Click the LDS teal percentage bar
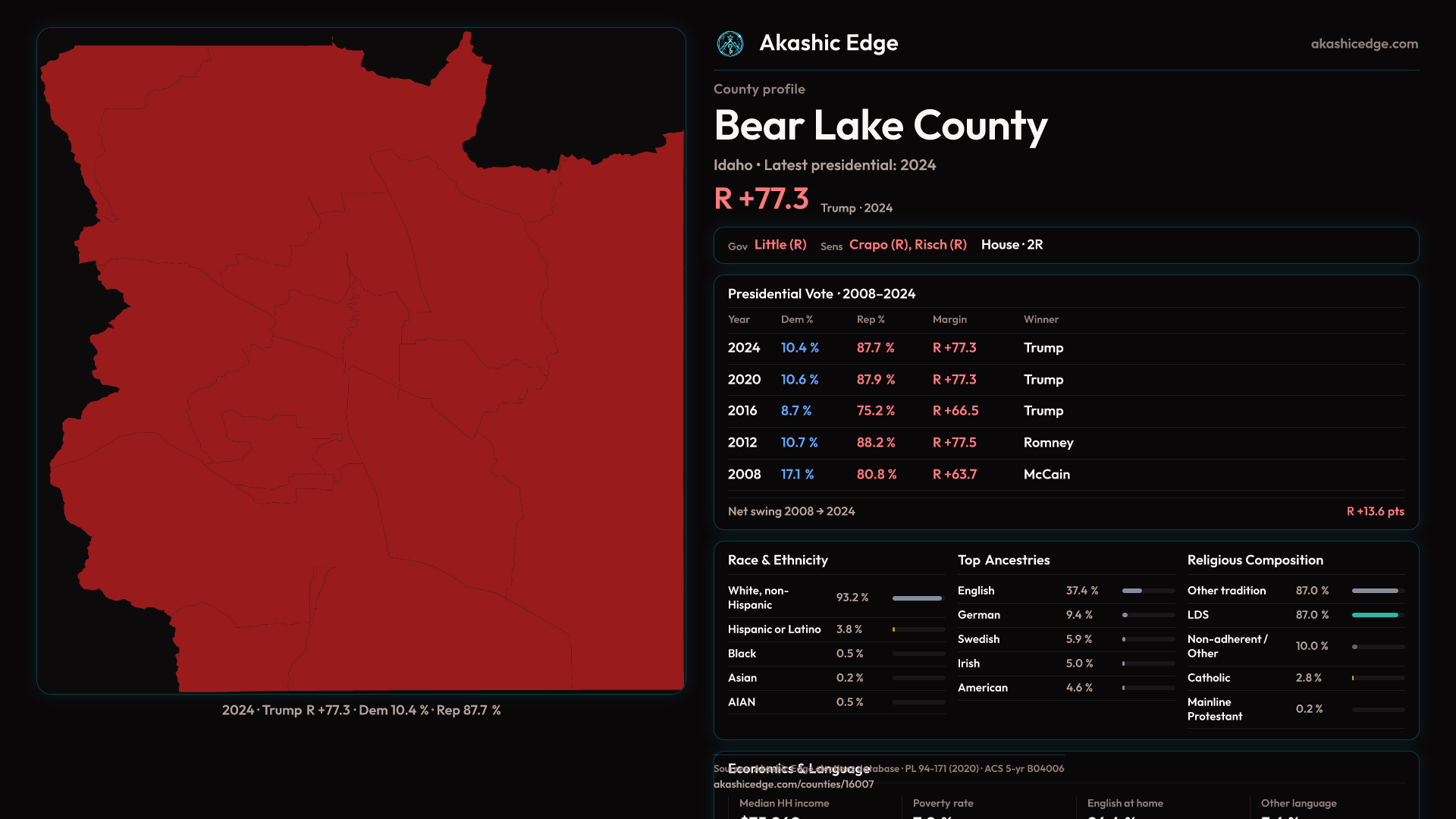 [x=1375, y=615]
